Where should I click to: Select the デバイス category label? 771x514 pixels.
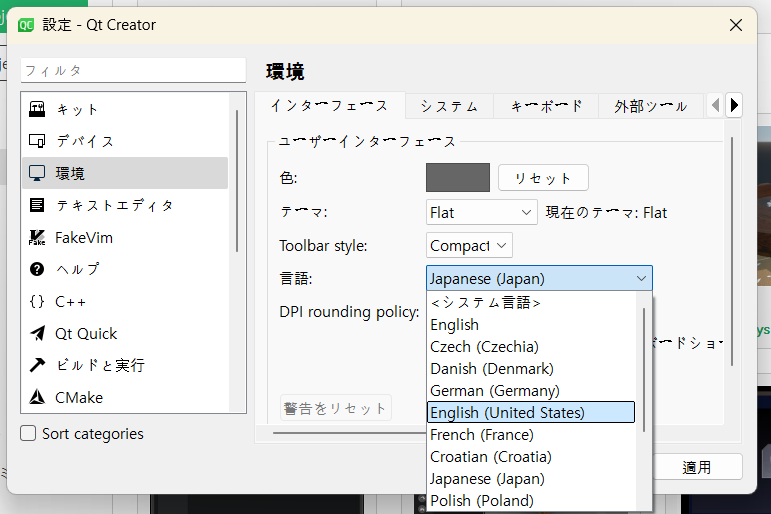(x=85, y=141)
